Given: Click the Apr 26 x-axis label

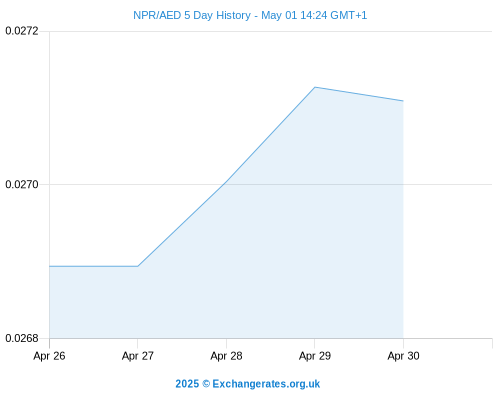Looking at the screenshot, I should 49,356.
